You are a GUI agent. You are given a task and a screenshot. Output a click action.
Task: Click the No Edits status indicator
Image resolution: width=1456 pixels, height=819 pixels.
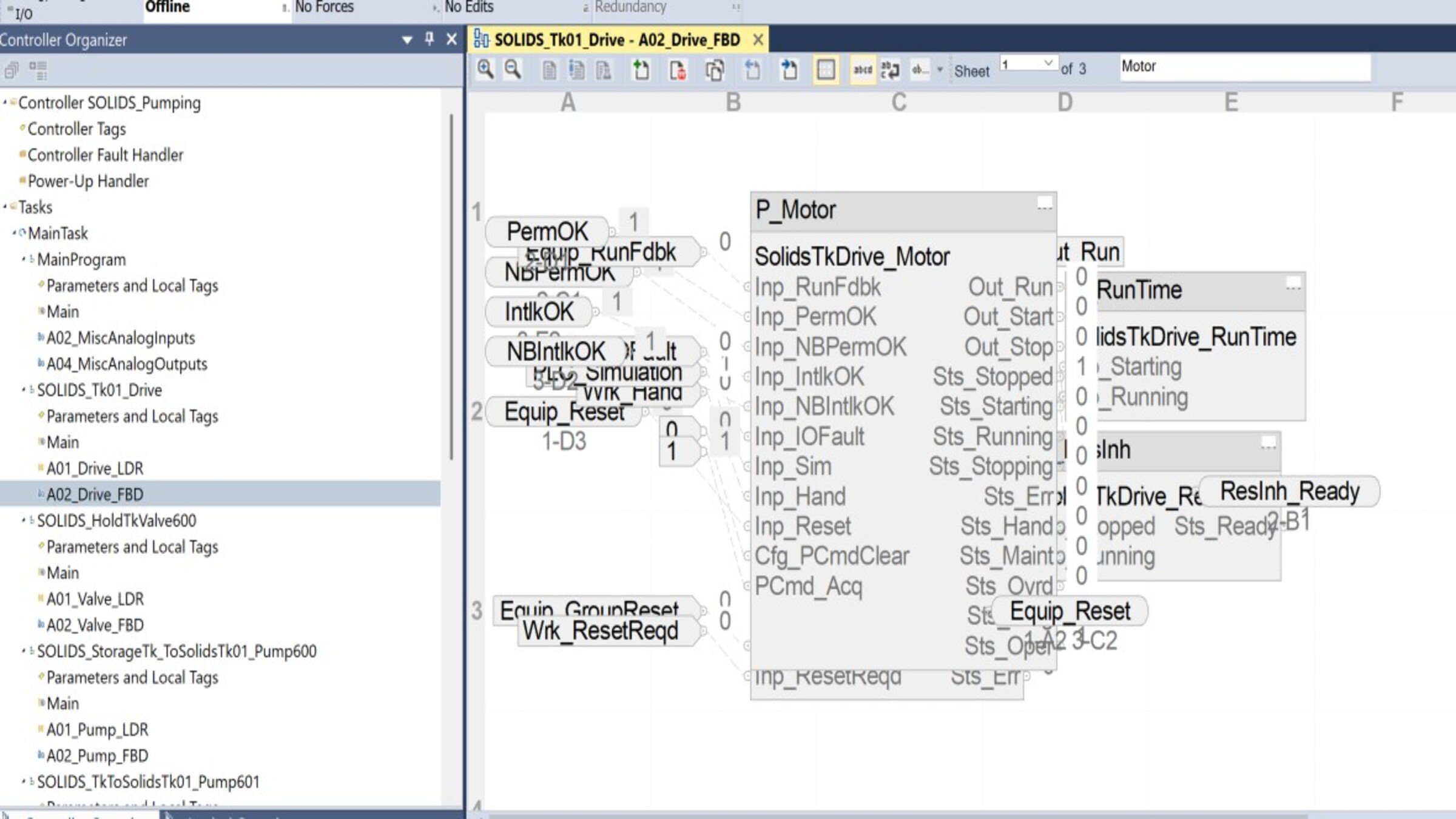469,7
